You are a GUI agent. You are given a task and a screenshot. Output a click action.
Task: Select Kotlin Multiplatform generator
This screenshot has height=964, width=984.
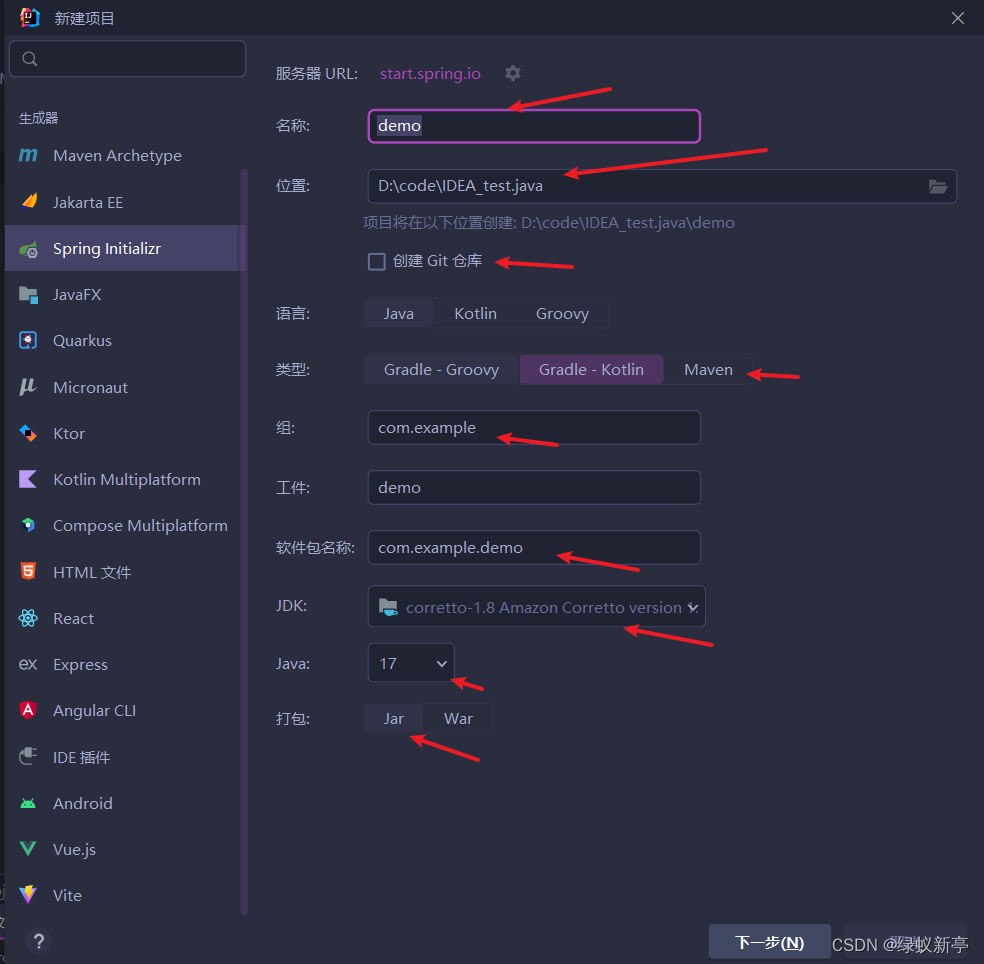click(x=122, y=479)
